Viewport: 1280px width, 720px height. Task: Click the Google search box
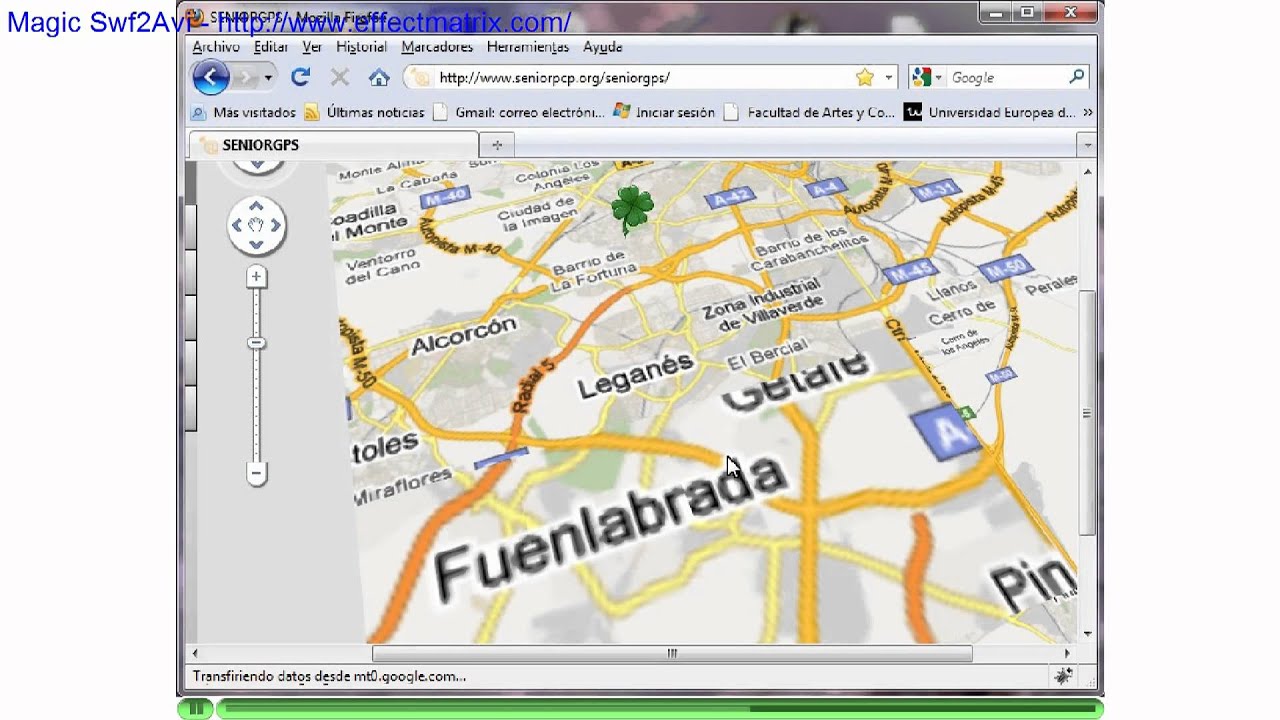(1005, 77)
